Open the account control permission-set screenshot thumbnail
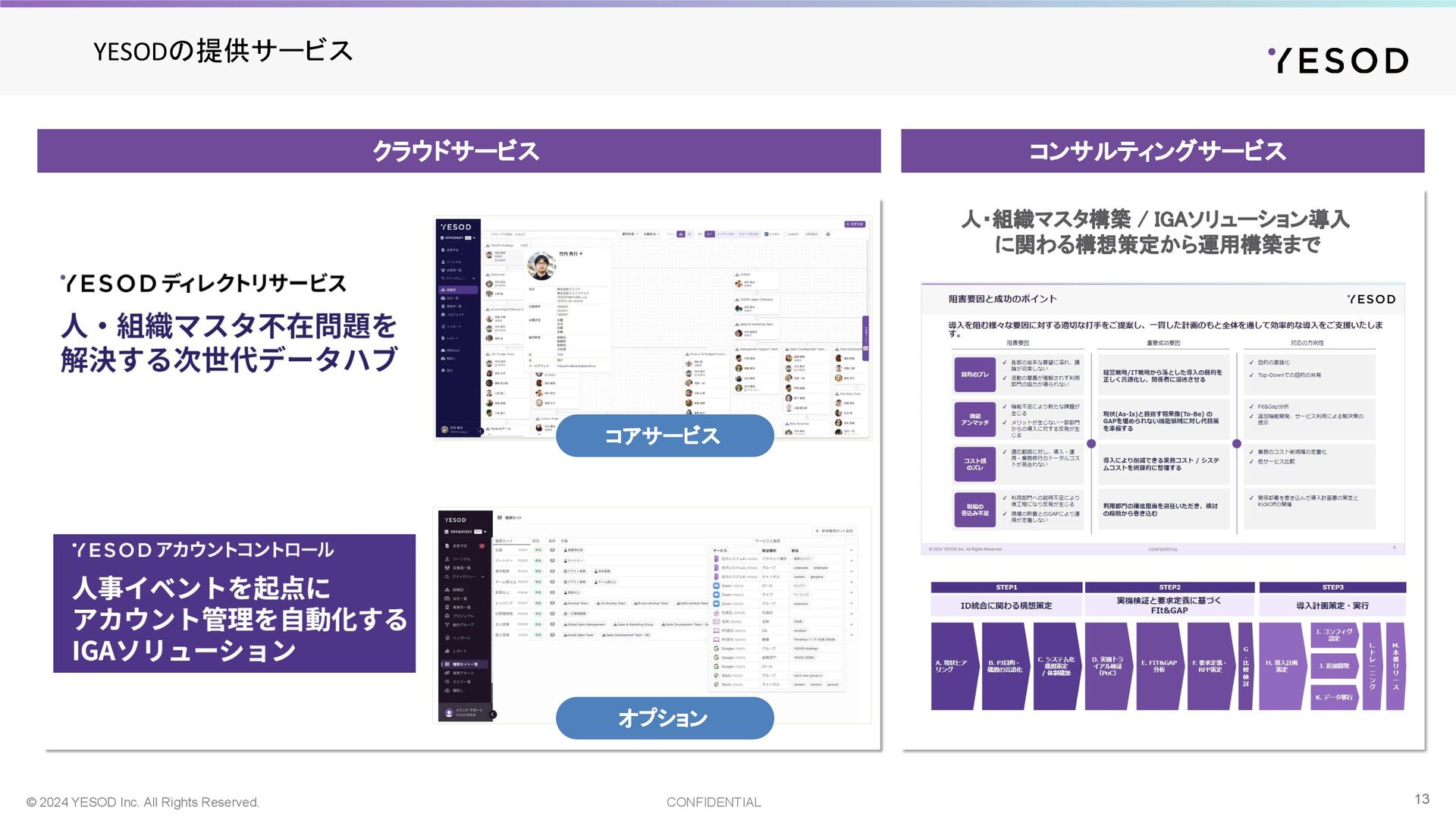The height and width of the screenshot is (820, 1456). tap(653, 615)
